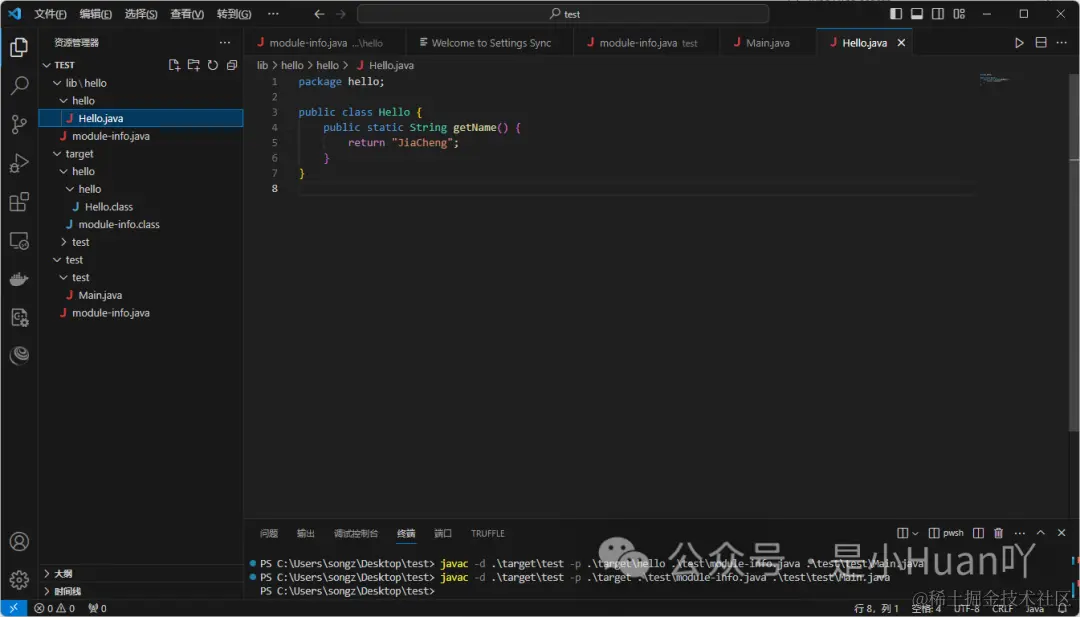Switch to the Output panel tab

306,533
